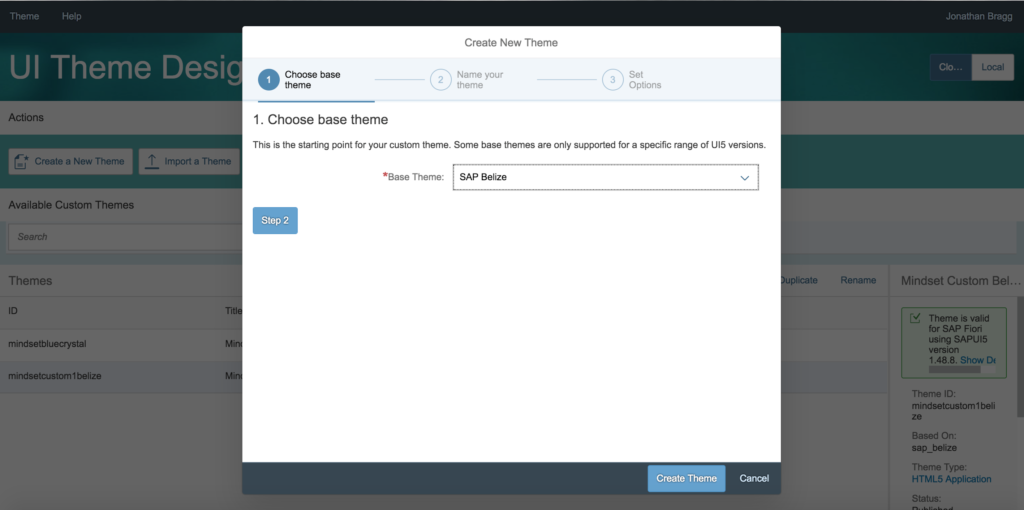This screenshot has width=1024, height=510.
Task: Select the Clo... toggle button
Action: 951,67
